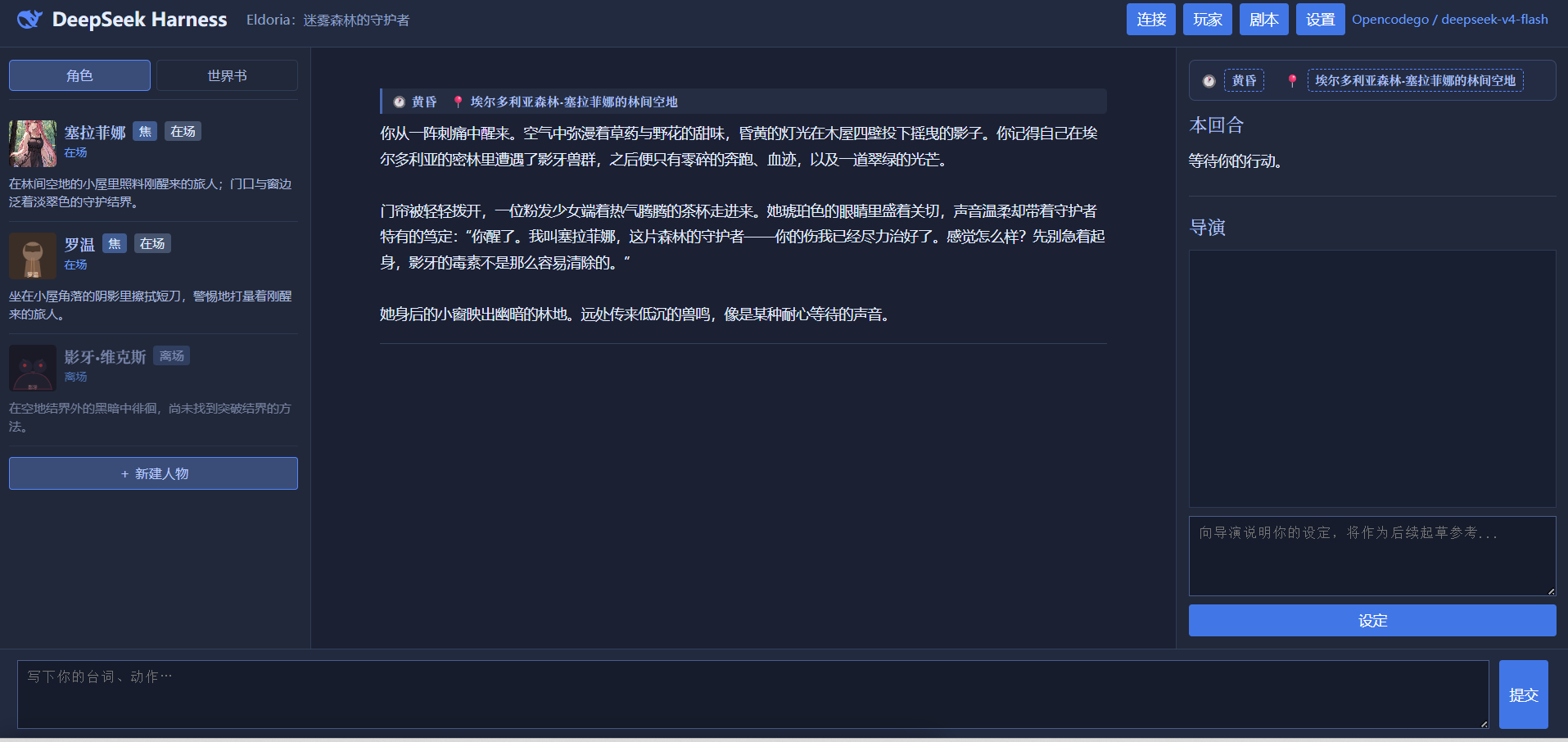The image size is (1568, 742).
Task: Click the 黄昏 label in the story scene header
Action: (x=424, y=102)
